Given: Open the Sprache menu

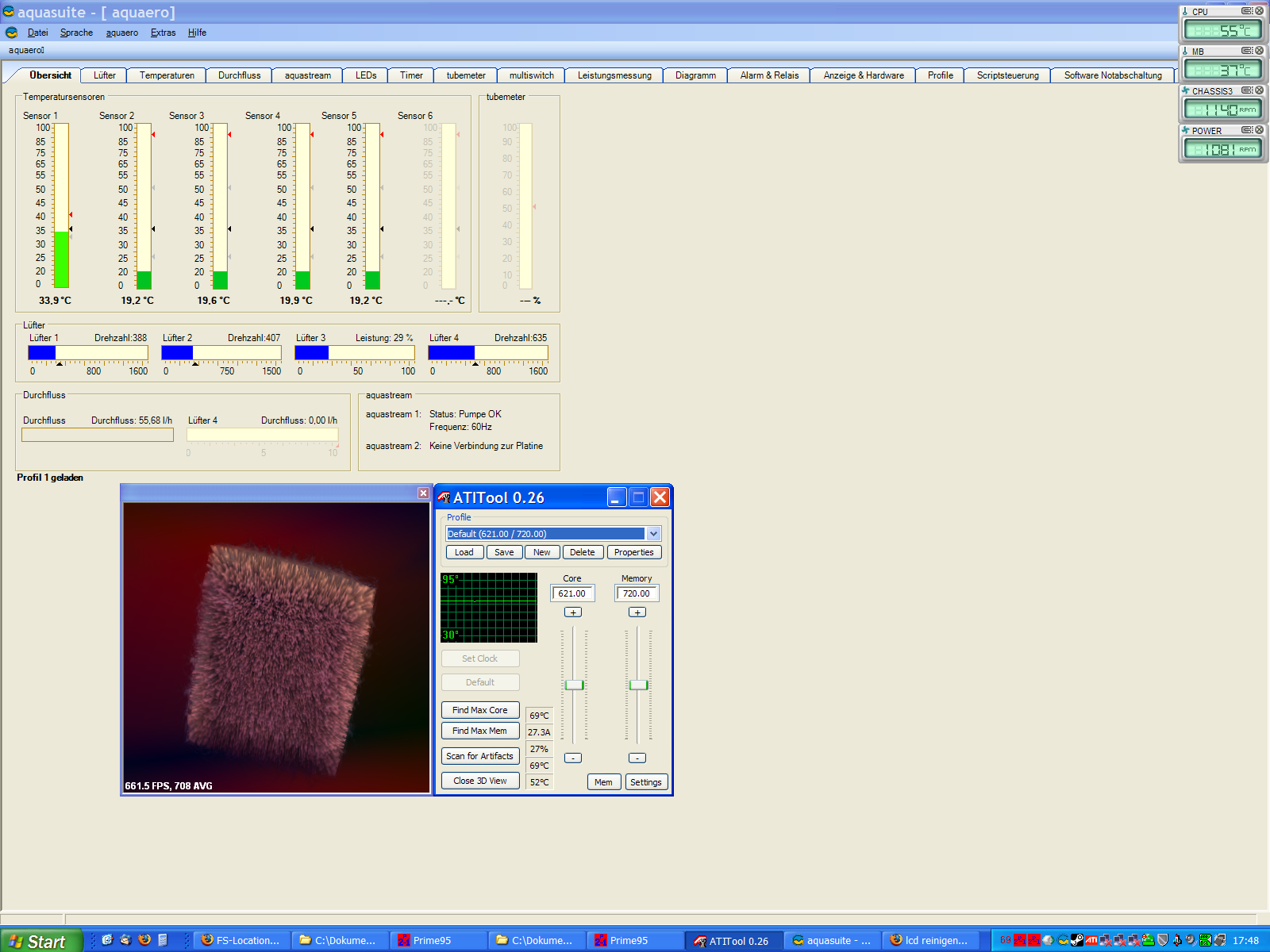Looking at the screenshot, I should [x=76, y=33].
